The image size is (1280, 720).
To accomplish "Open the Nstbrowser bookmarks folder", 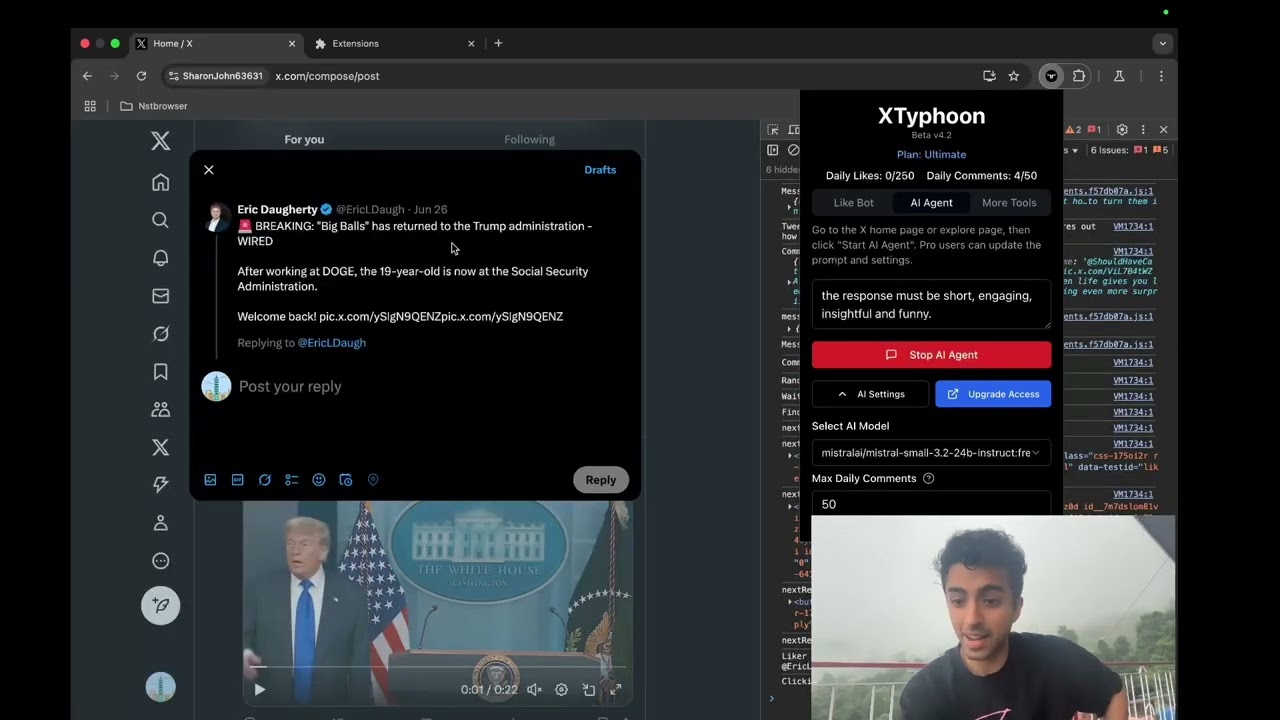I will [x=153, y=106].
